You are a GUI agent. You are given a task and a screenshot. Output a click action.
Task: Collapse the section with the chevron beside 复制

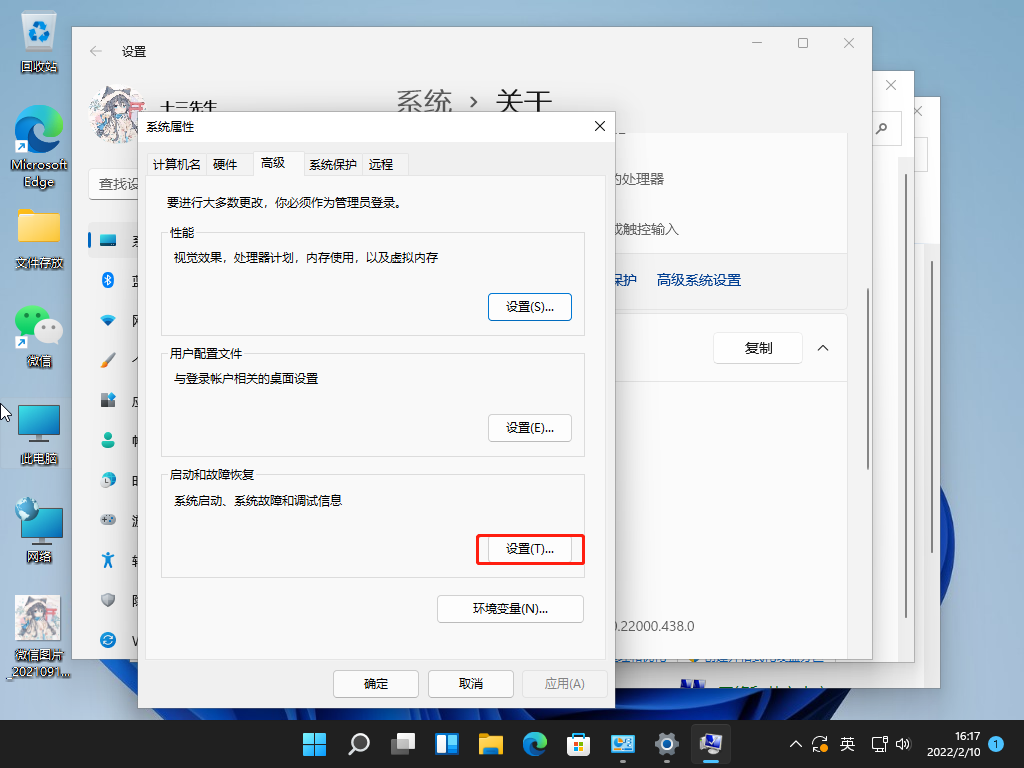(823, 348)
